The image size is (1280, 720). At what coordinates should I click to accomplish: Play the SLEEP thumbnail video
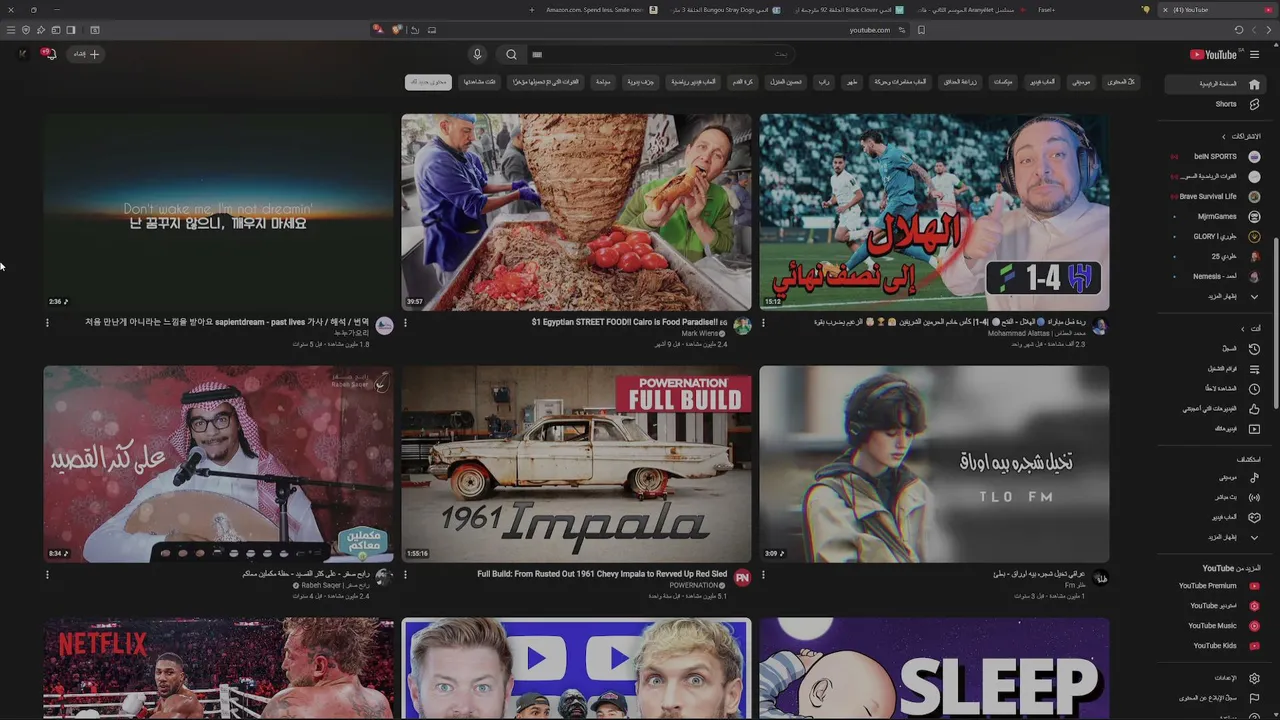click(934, 668)
